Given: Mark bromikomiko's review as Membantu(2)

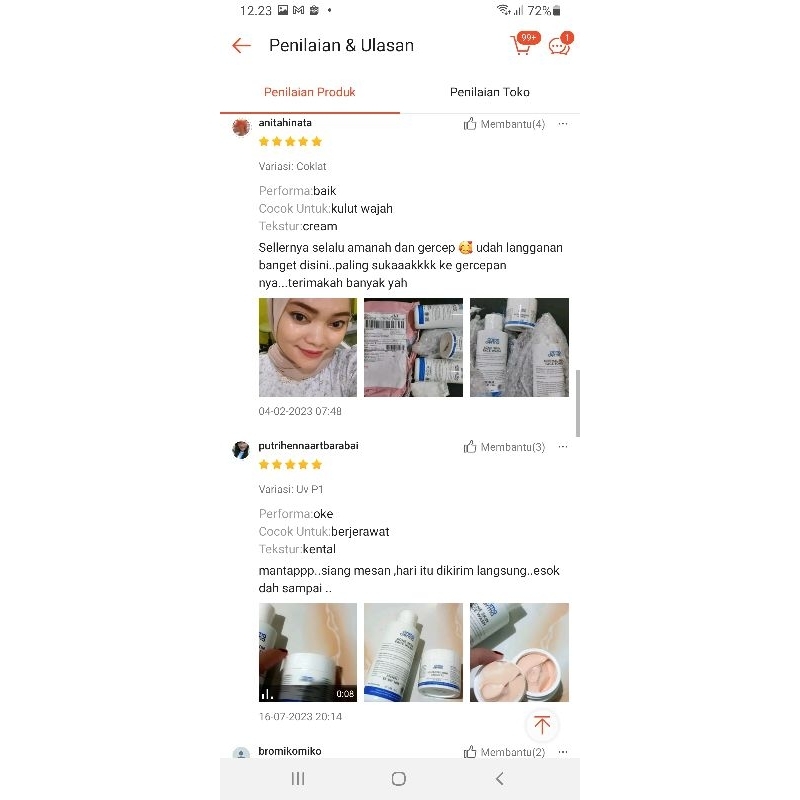Looking at the screenshot, I should tap(504, 752).
